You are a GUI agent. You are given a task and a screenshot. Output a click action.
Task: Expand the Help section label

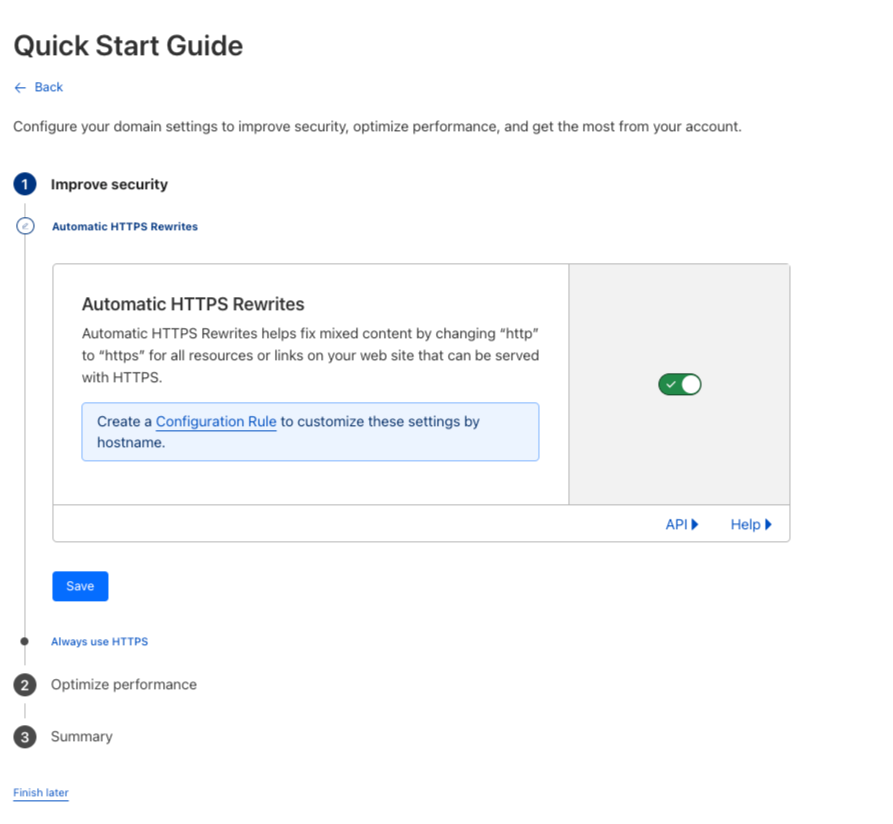[x=745, y=524]
